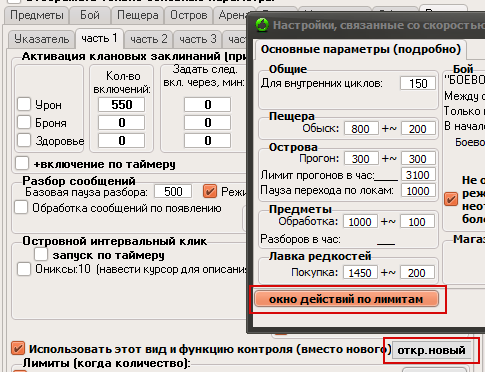Switch to the Указатель sub-tab
The width and height of the screenshot is (485, 372).
[42, 39]
